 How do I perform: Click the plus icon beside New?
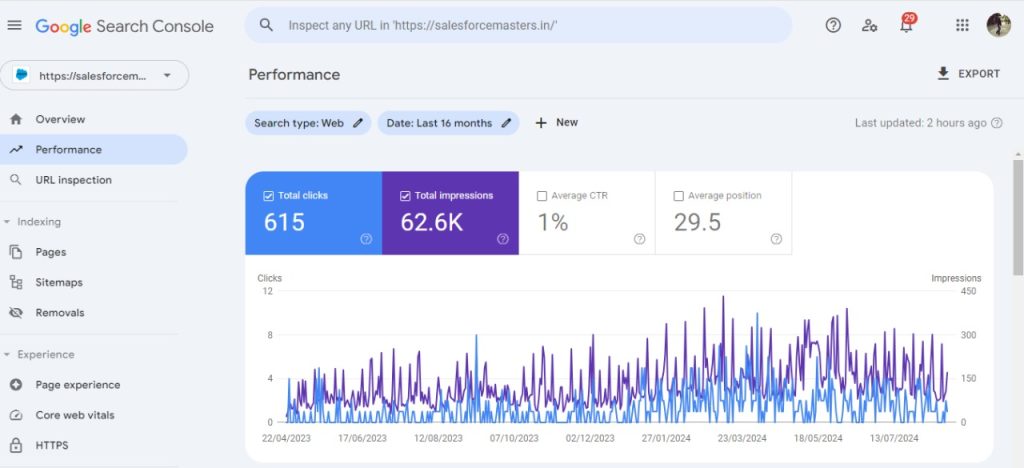pos(541,123)
